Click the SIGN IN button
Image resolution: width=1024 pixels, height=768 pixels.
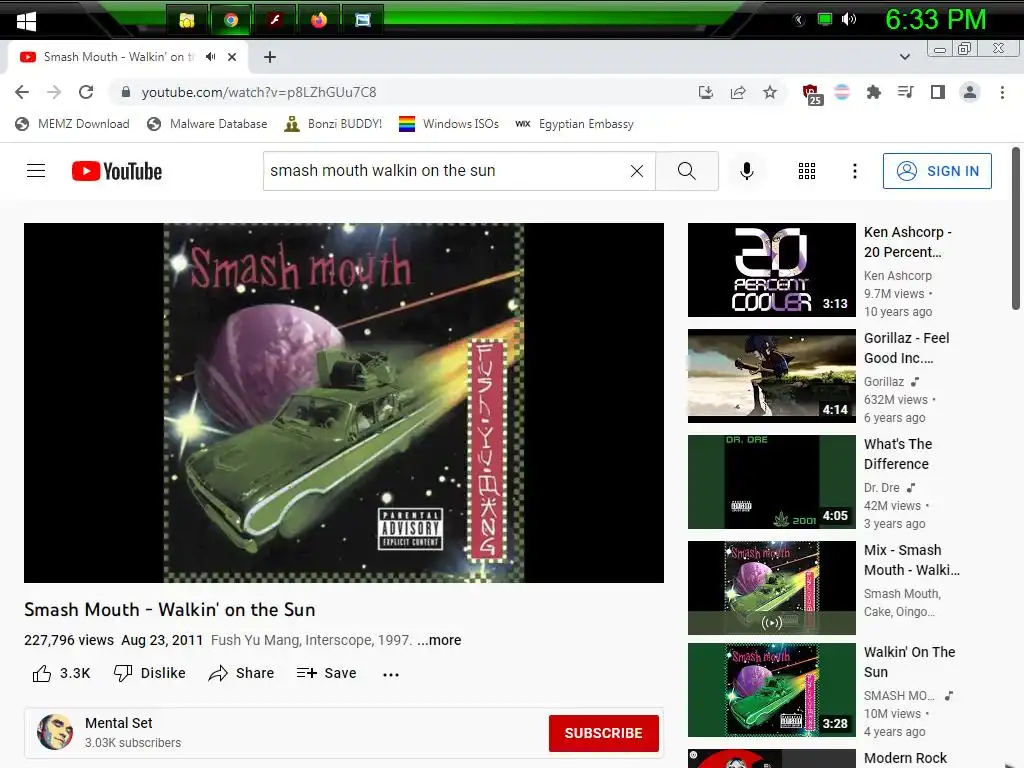pyautogui.click(x=937, y=171)
